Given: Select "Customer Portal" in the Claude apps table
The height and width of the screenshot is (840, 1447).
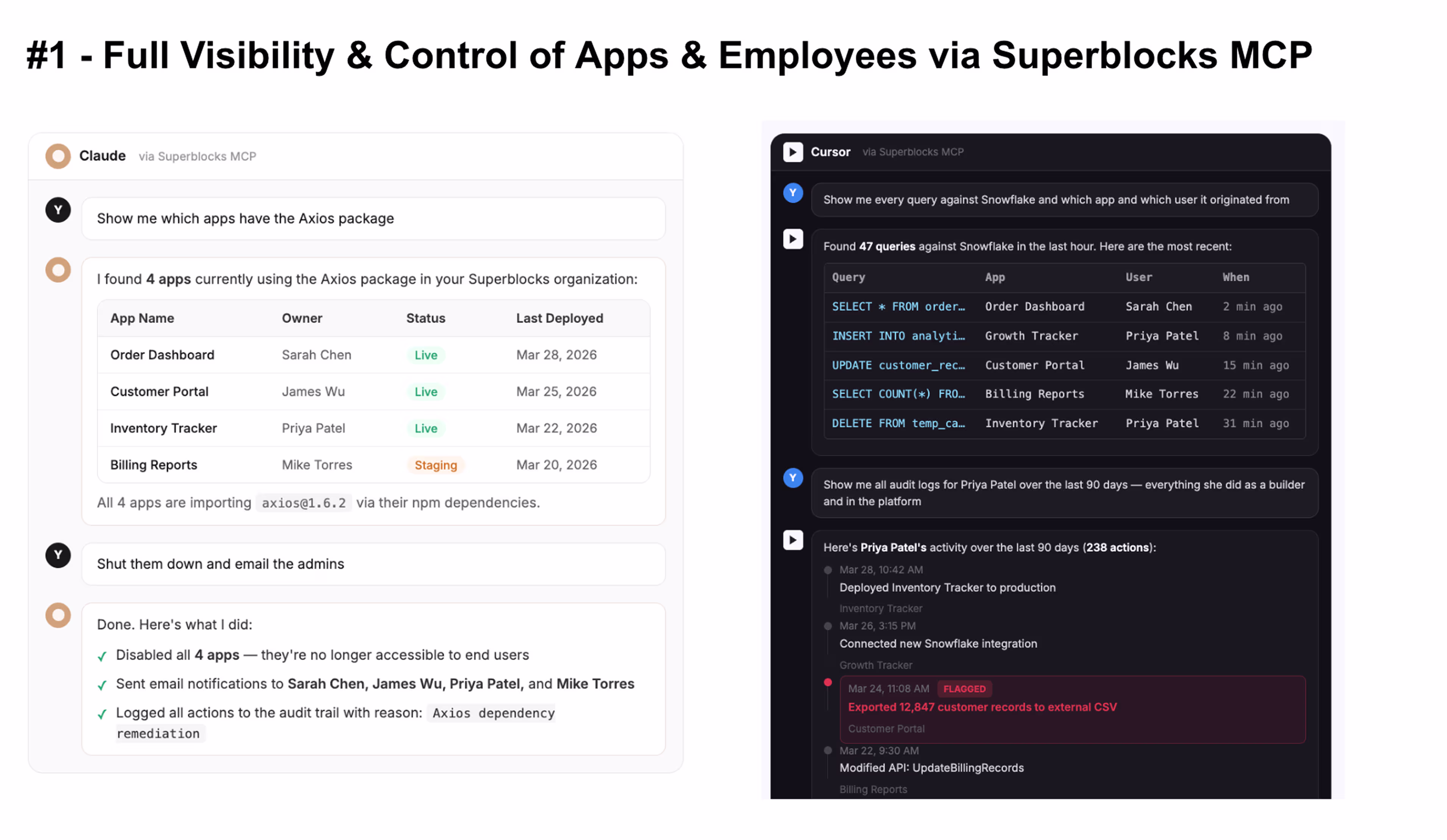Looking at the screenshot, I should pos(159,392).
